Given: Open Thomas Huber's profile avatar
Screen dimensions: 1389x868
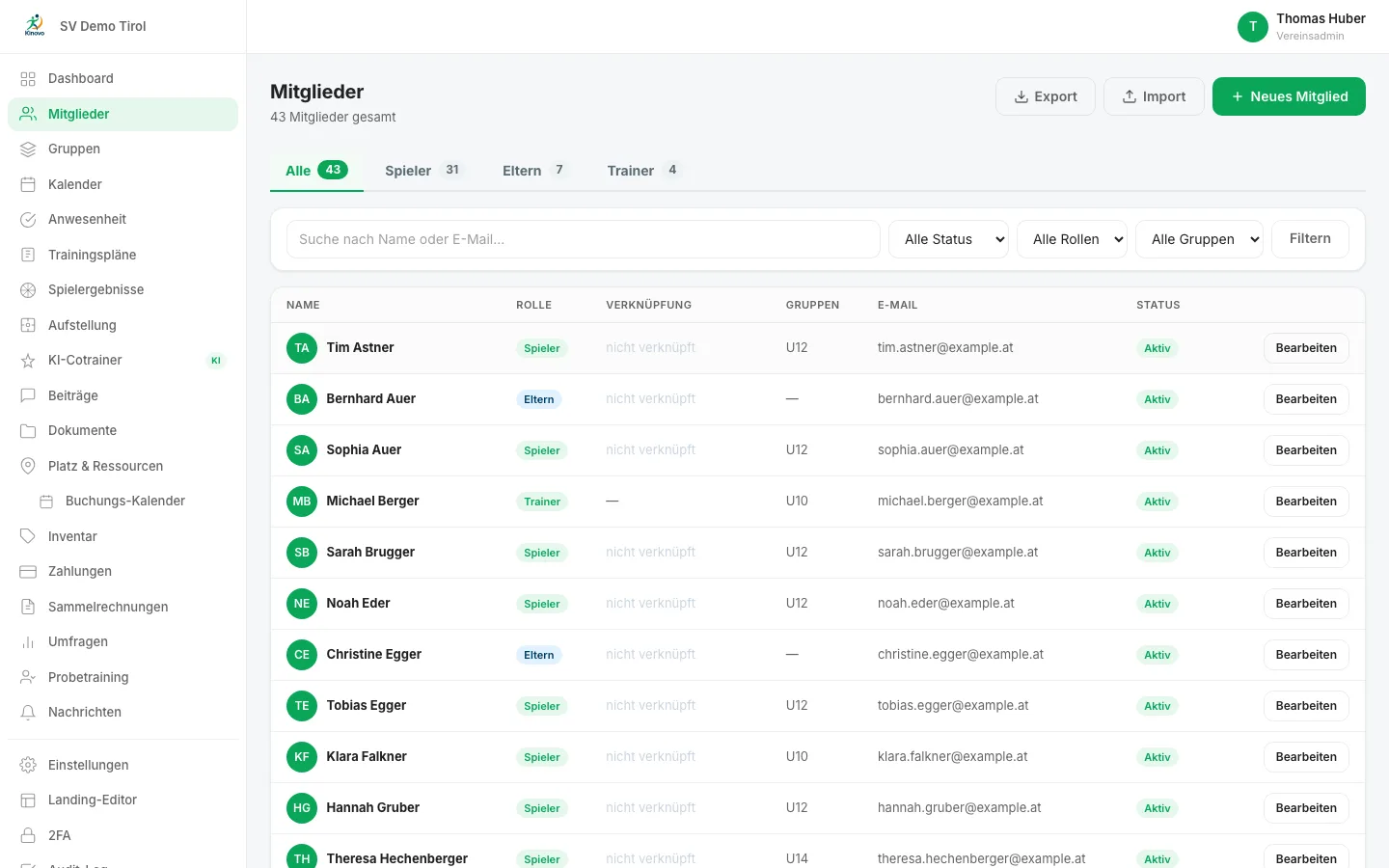Looking at the screenshot, I should [x=1253, y=26].
